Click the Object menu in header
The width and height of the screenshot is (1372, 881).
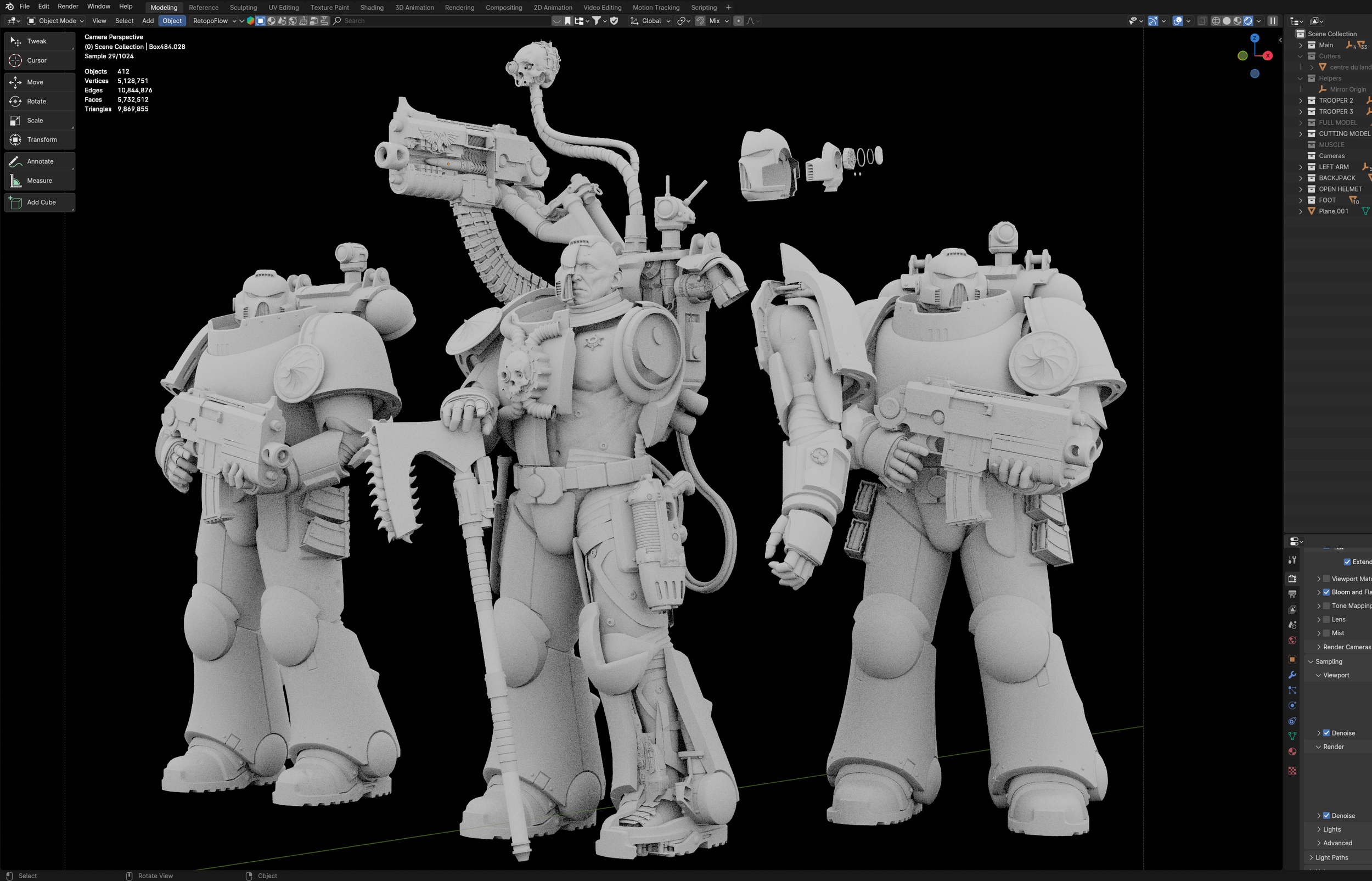point(172,21)
